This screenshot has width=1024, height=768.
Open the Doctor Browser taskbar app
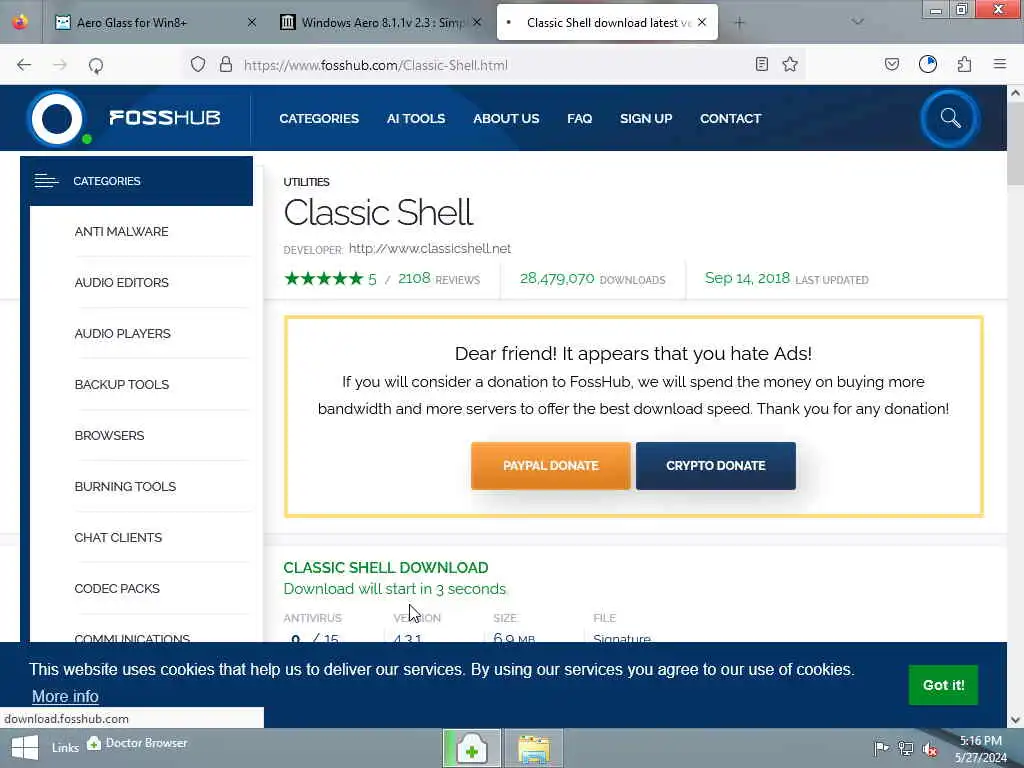pos(472,748)
